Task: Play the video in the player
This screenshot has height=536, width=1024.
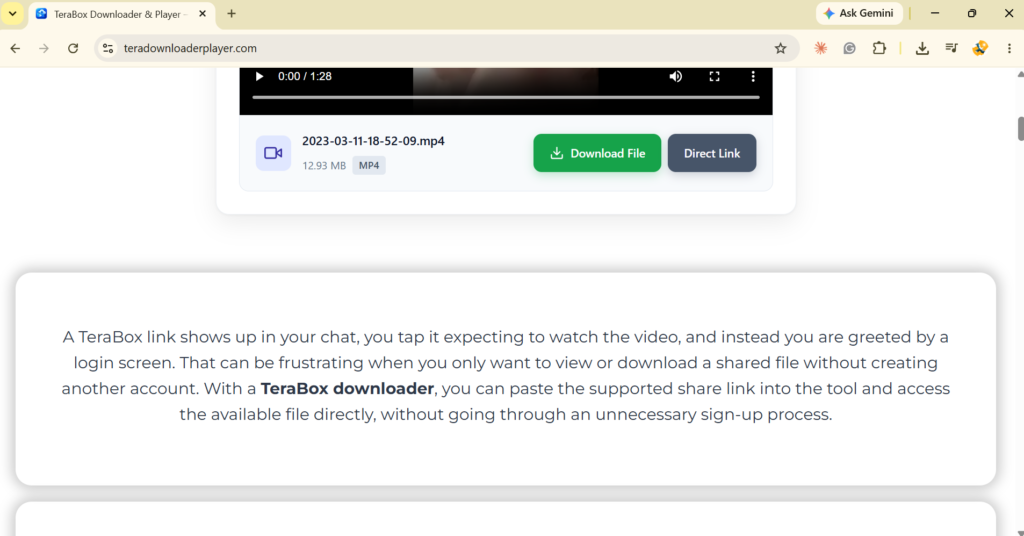Action: coord(259,76)
